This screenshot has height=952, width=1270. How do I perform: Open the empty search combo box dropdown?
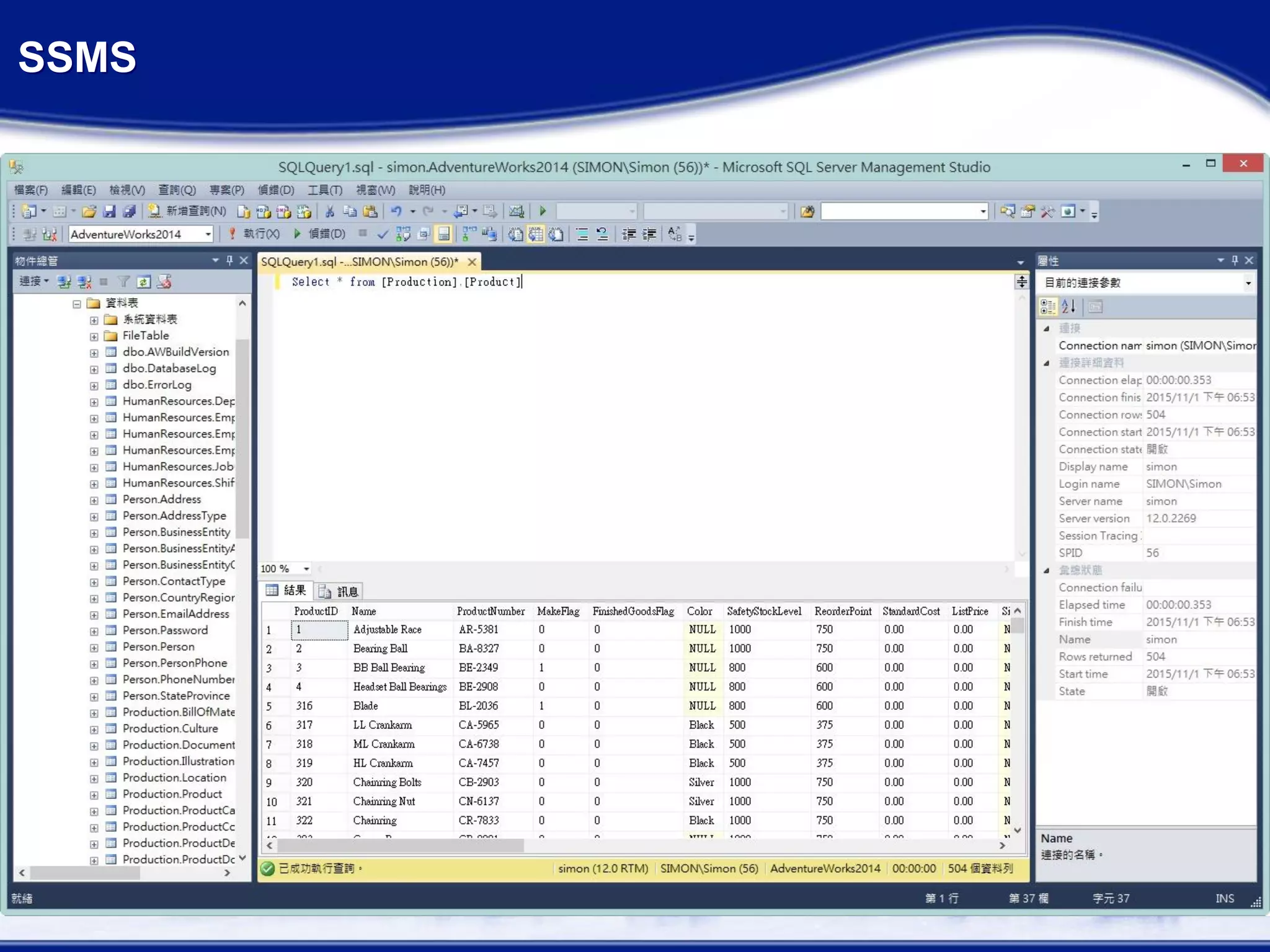click(x=983, y=212)
